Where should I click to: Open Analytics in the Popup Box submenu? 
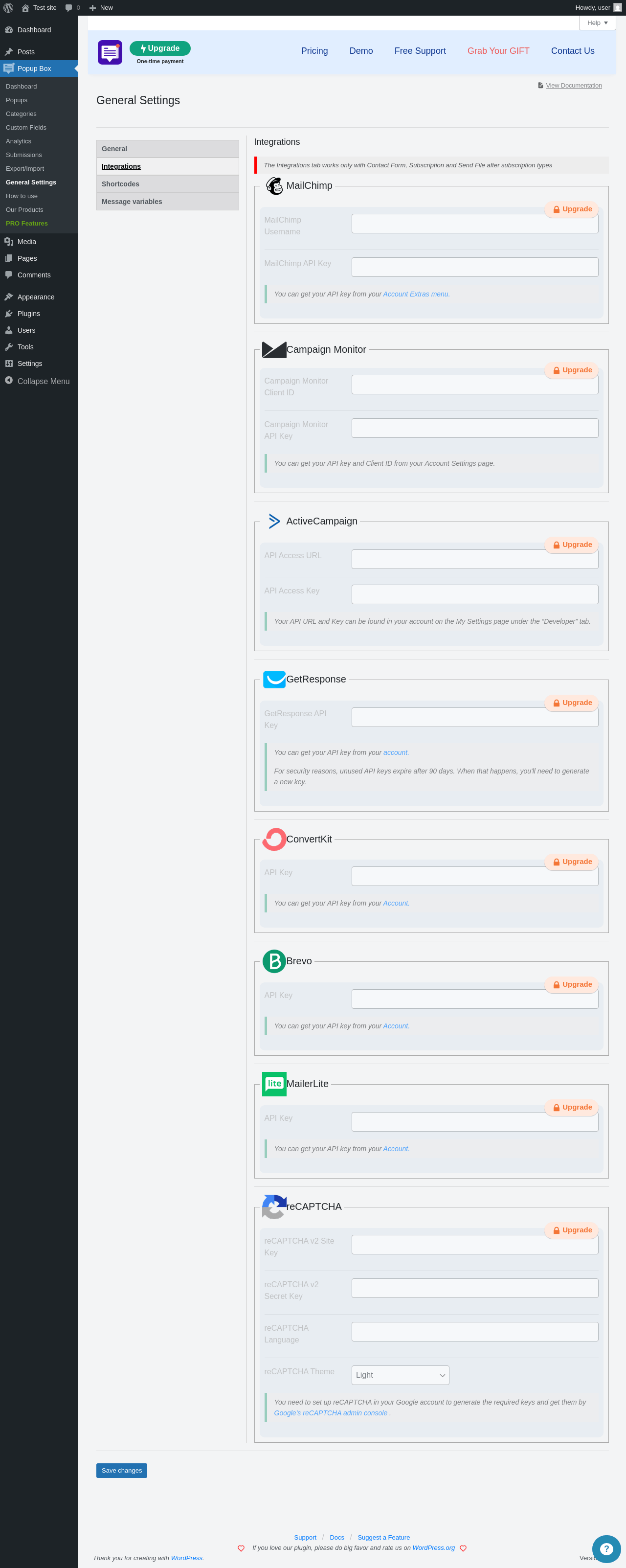pos(18,141)
